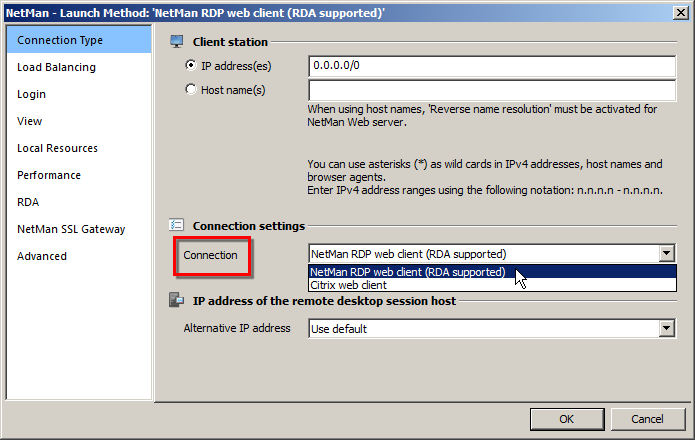
Task: Choose Citrix web client from list
Action: point(348,285)
